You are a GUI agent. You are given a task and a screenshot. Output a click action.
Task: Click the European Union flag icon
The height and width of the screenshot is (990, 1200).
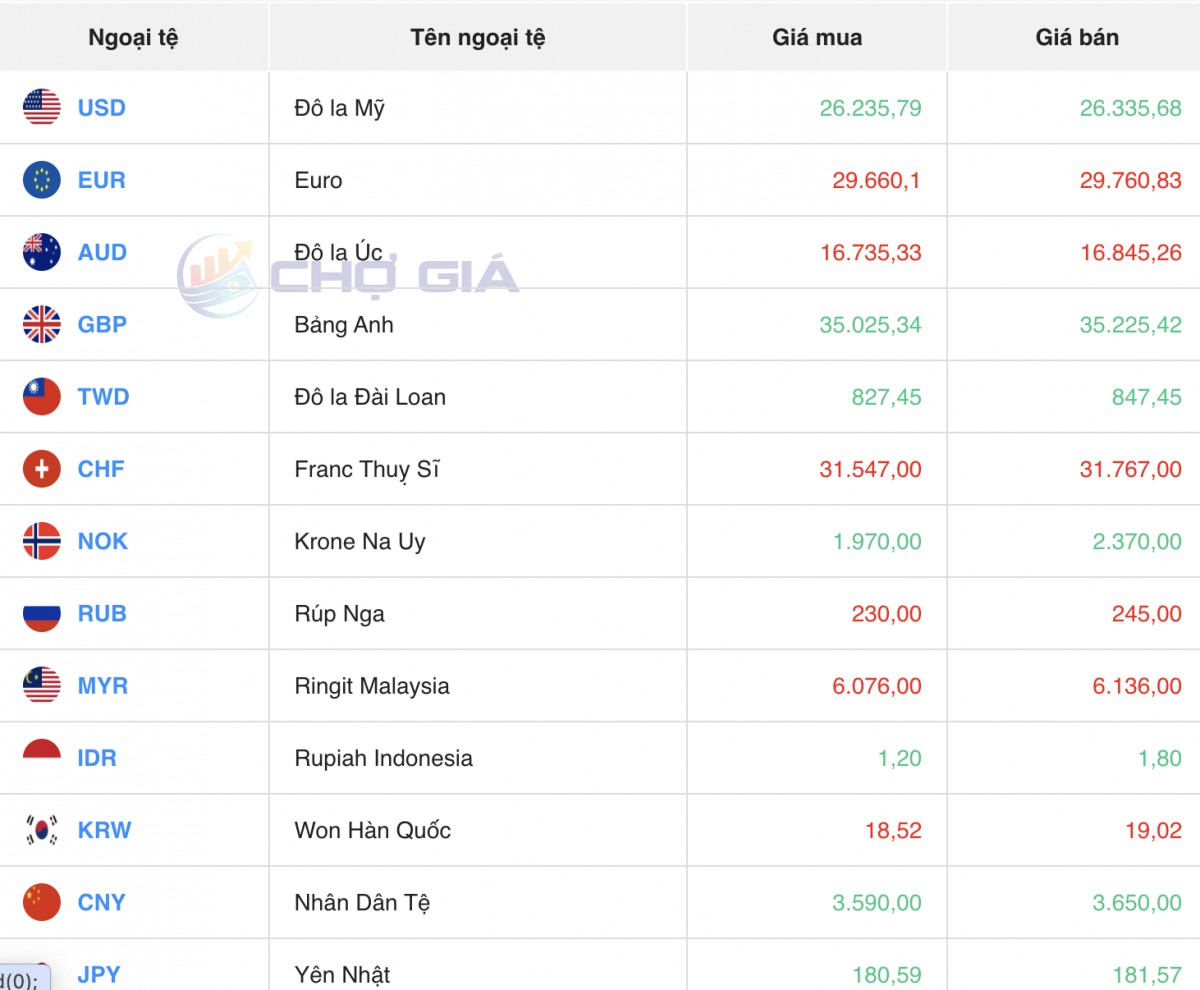(x=42, y=180)
